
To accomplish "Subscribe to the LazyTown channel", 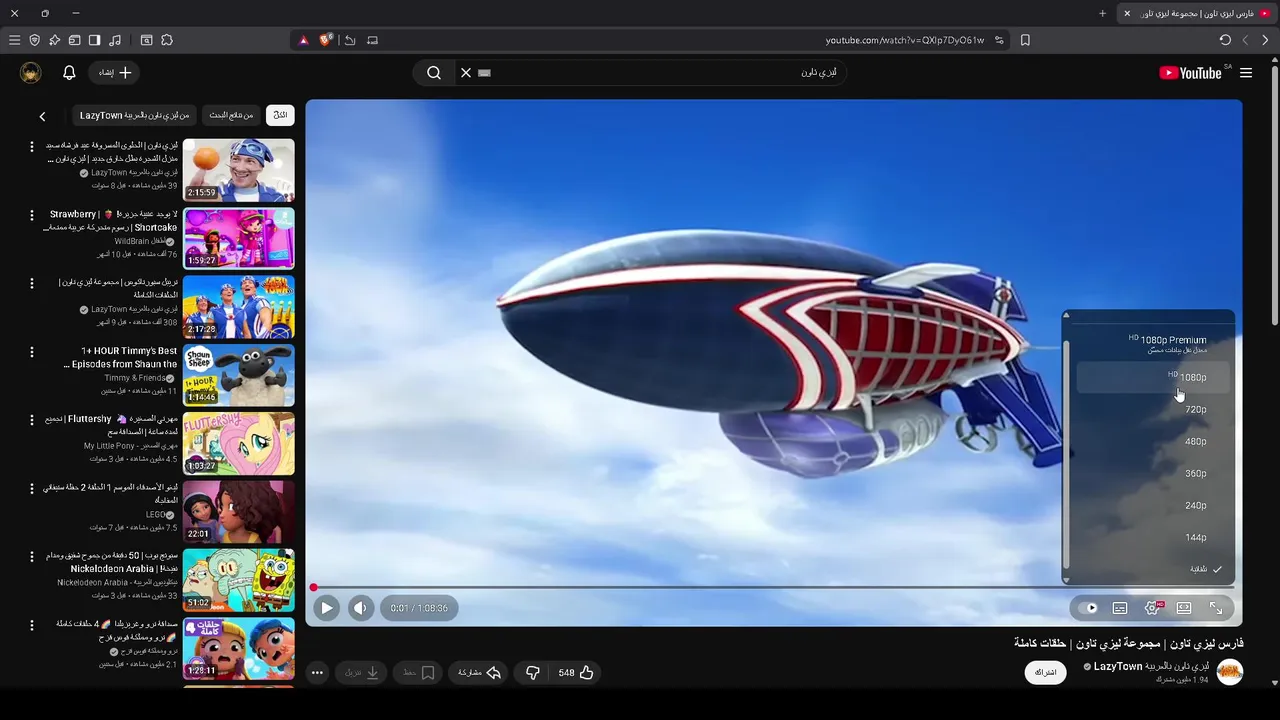I will click(1045, 672).
